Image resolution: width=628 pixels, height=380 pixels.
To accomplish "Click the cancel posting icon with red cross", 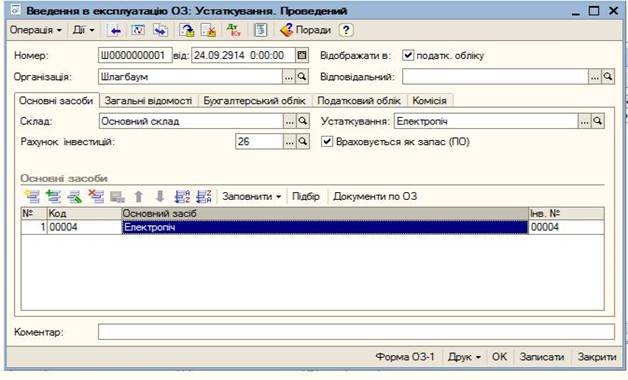I will [208, 30].
